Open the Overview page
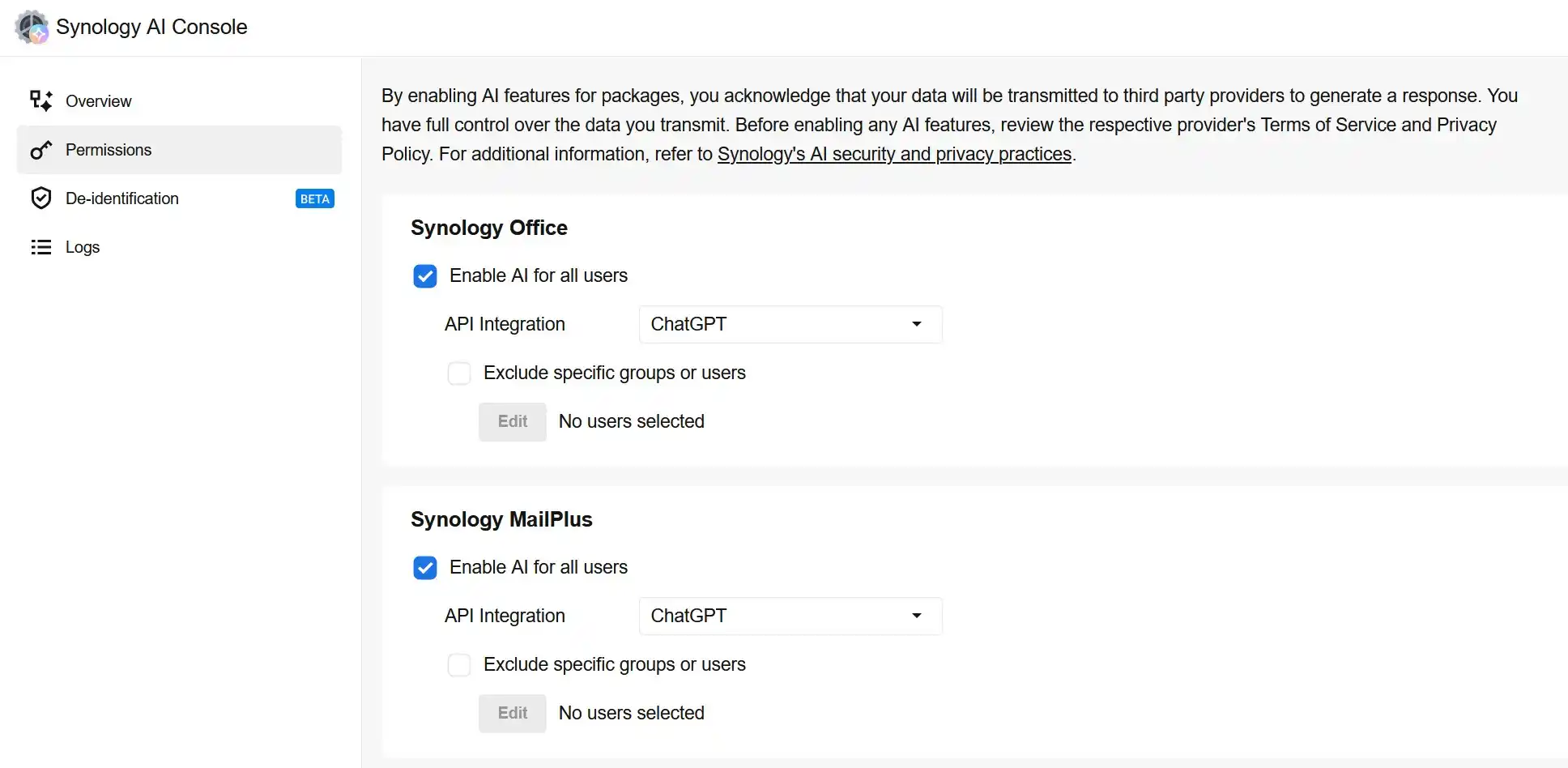Viewport: 1568px width, 768px height. pos(179,101)
